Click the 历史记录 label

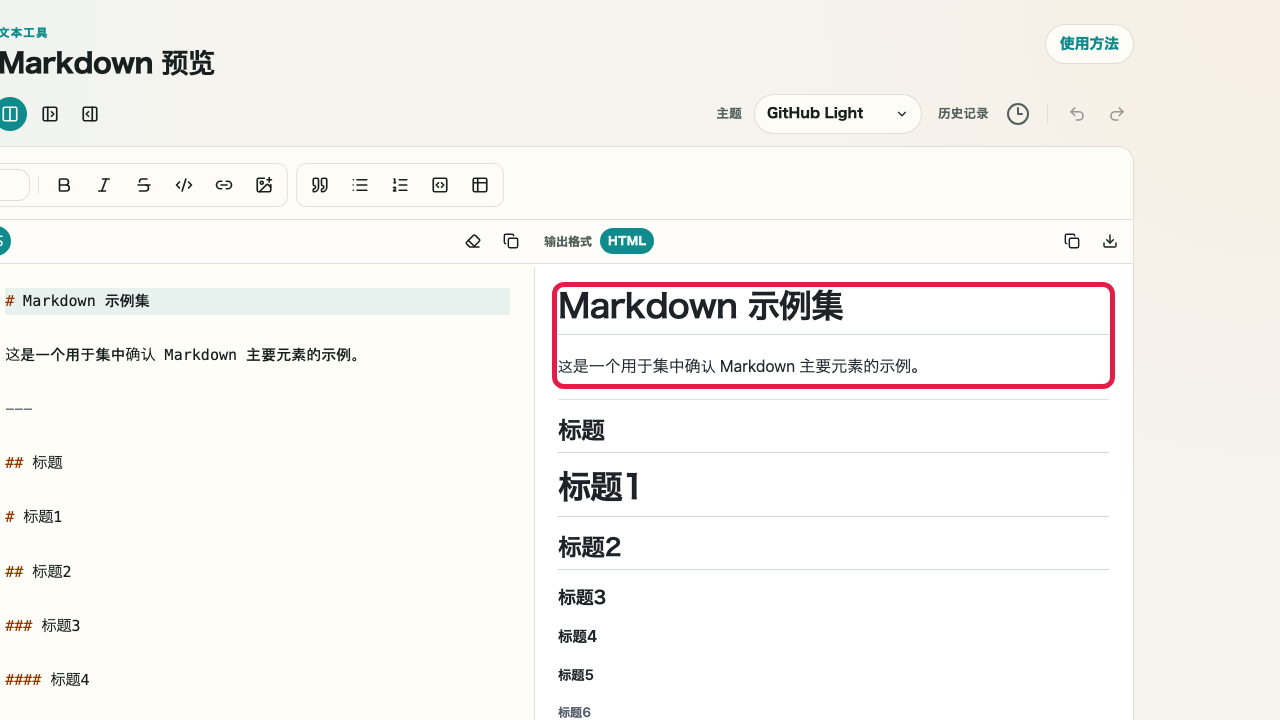click(x=963, y=114)
